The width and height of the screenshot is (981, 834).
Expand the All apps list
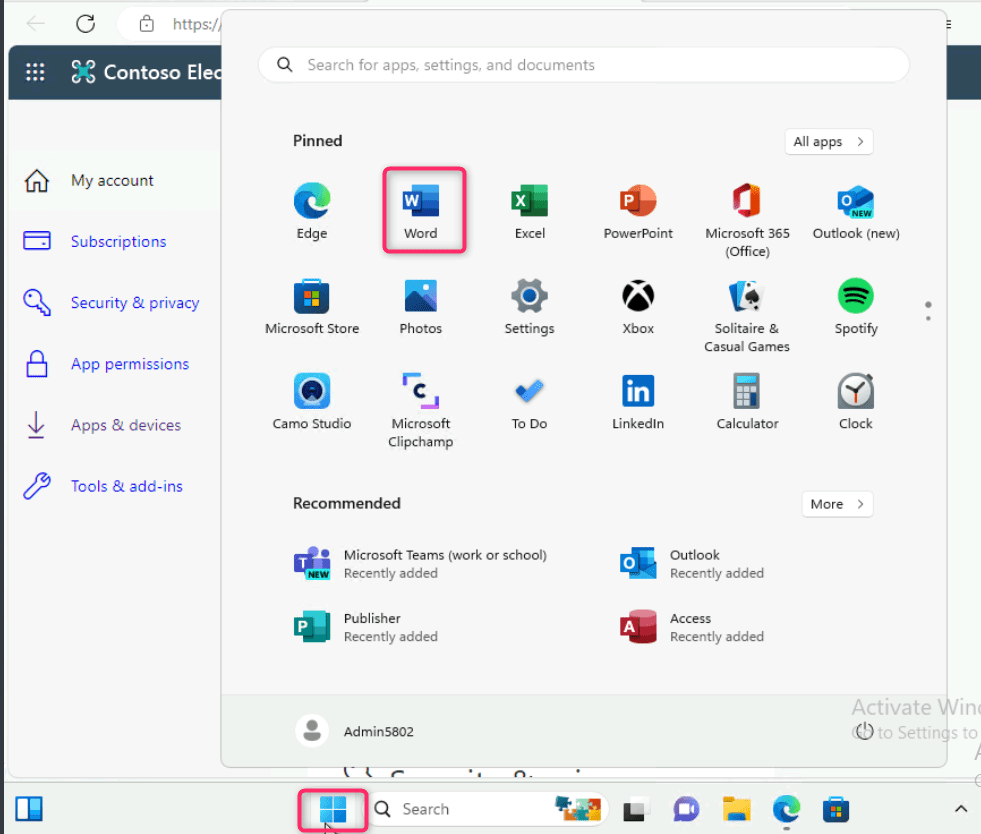click(829, 142)
